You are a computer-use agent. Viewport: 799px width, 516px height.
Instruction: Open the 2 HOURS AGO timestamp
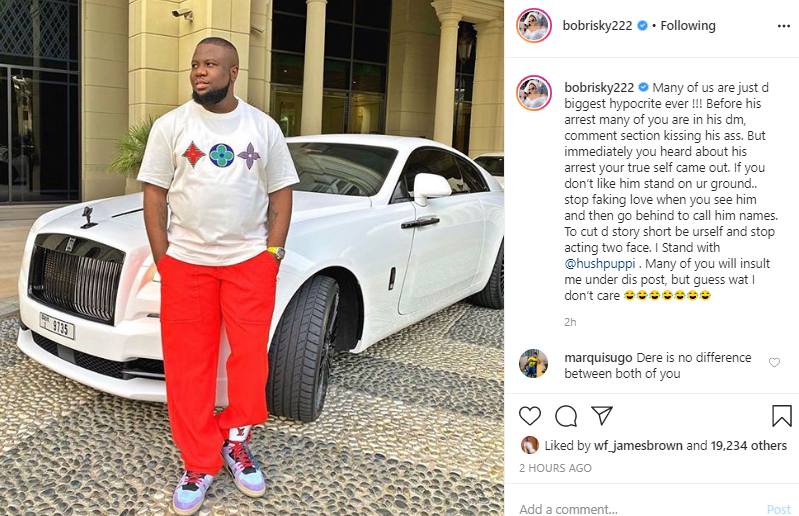pyautogui.click(x=555, y=468)
